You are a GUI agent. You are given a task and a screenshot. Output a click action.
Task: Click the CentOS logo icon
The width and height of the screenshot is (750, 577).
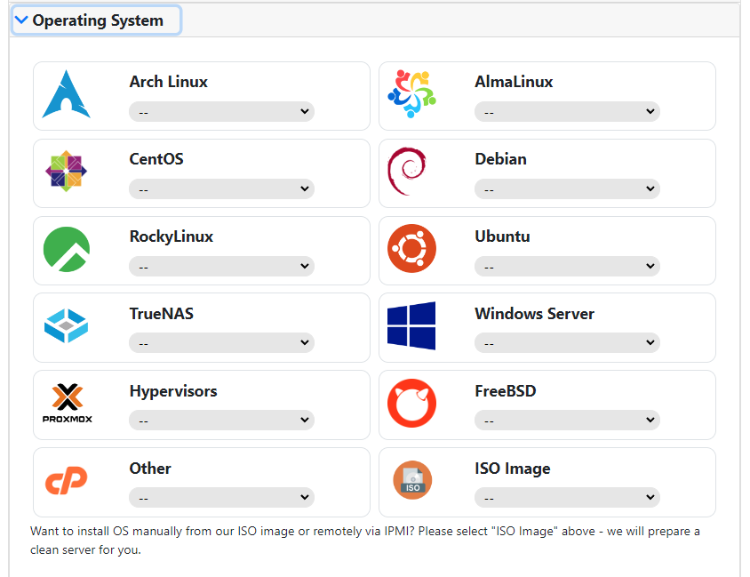click(x=67, y=172)
